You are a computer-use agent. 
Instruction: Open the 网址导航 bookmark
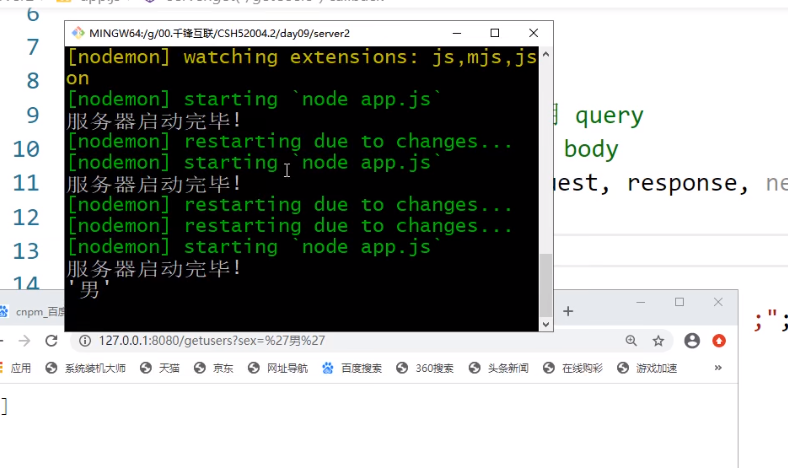[278, 368]
